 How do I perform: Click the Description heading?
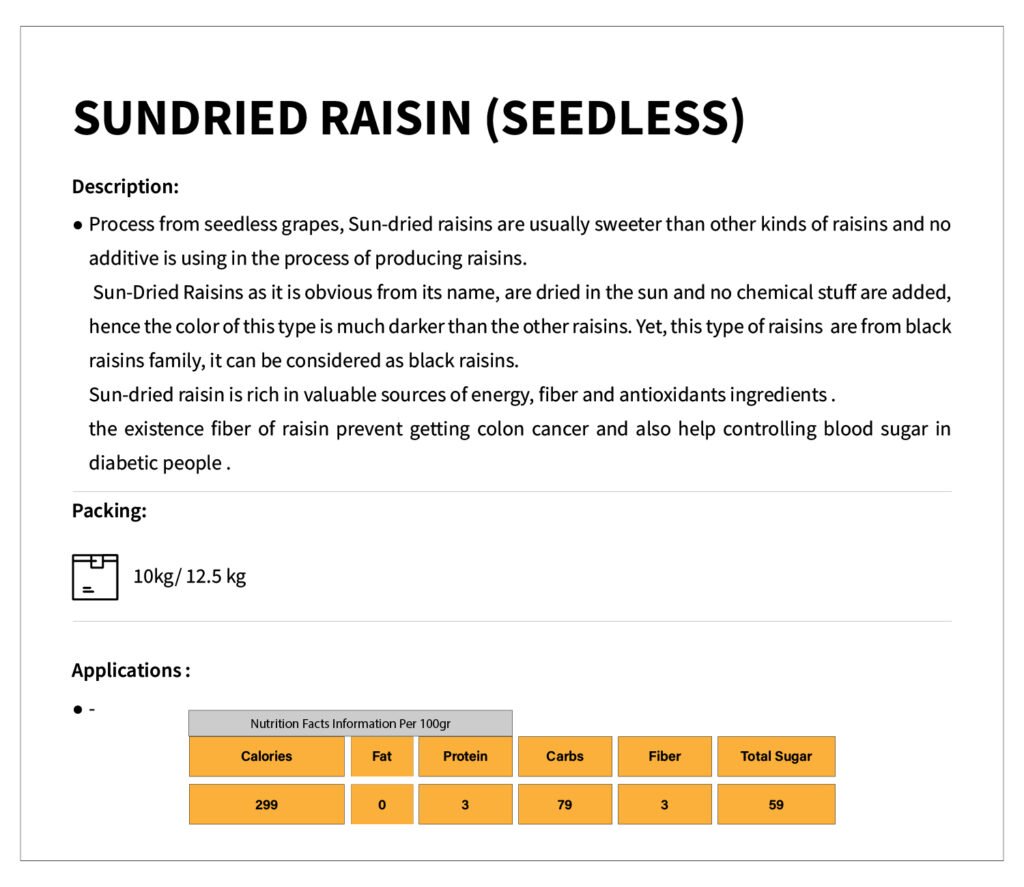[125, 186]
